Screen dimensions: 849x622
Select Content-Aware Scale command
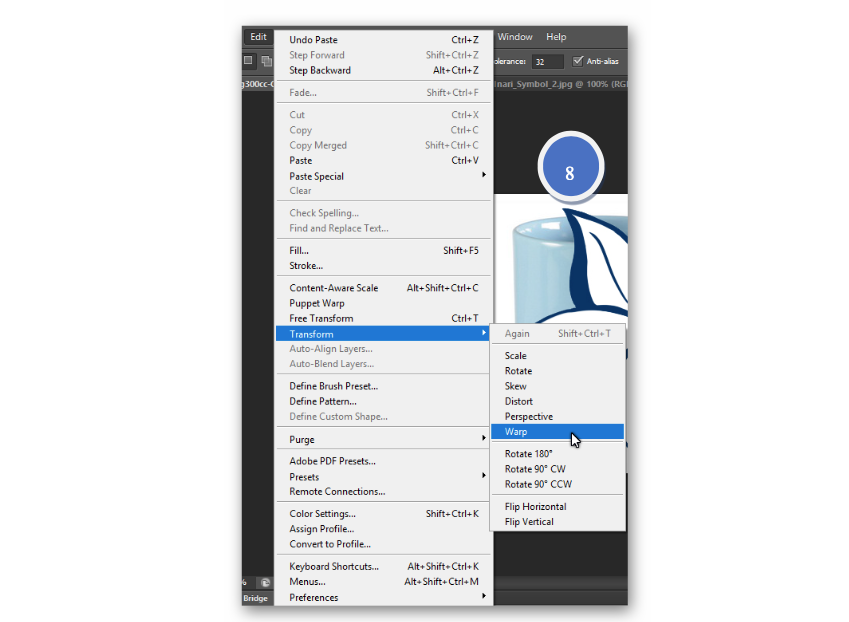(x=333, y=288)
